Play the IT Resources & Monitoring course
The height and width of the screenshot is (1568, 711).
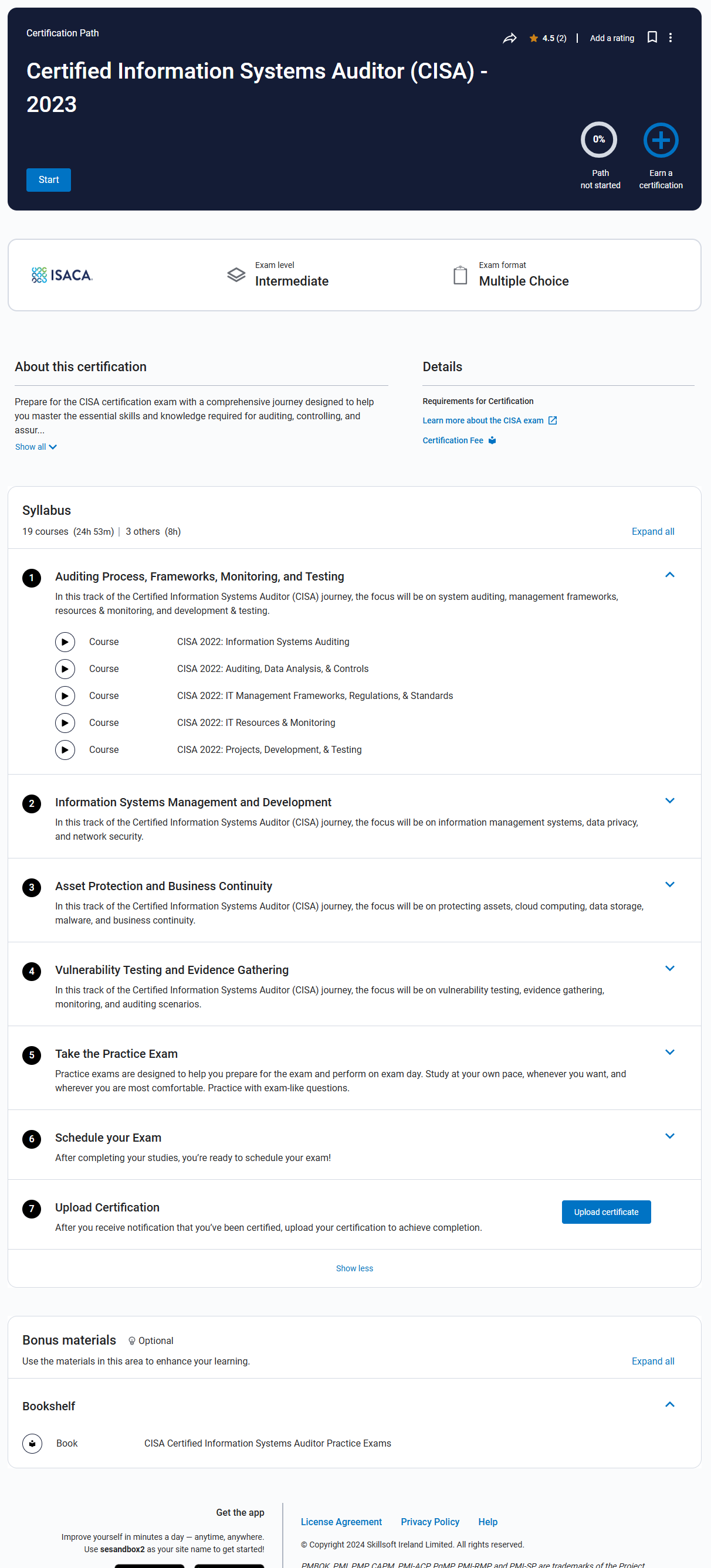pyautogui.click(x=65, y=722)
